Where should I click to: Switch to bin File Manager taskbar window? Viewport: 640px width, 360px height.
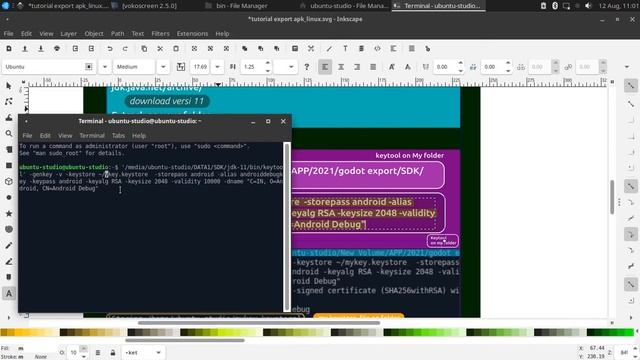[242, 6]
